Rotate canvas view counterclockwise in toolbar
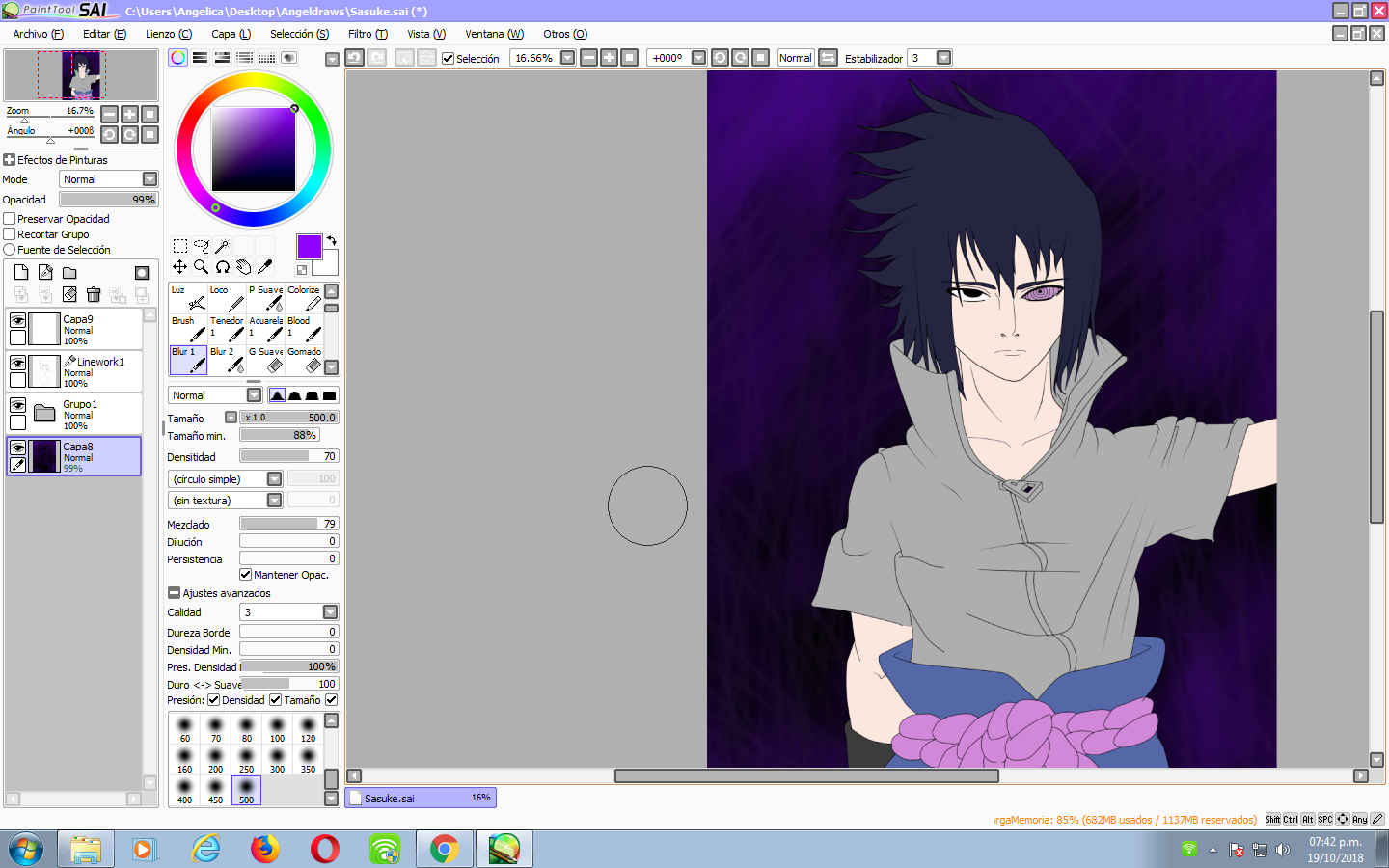Viewport: 1389px width, 868px height. (720, 58)
